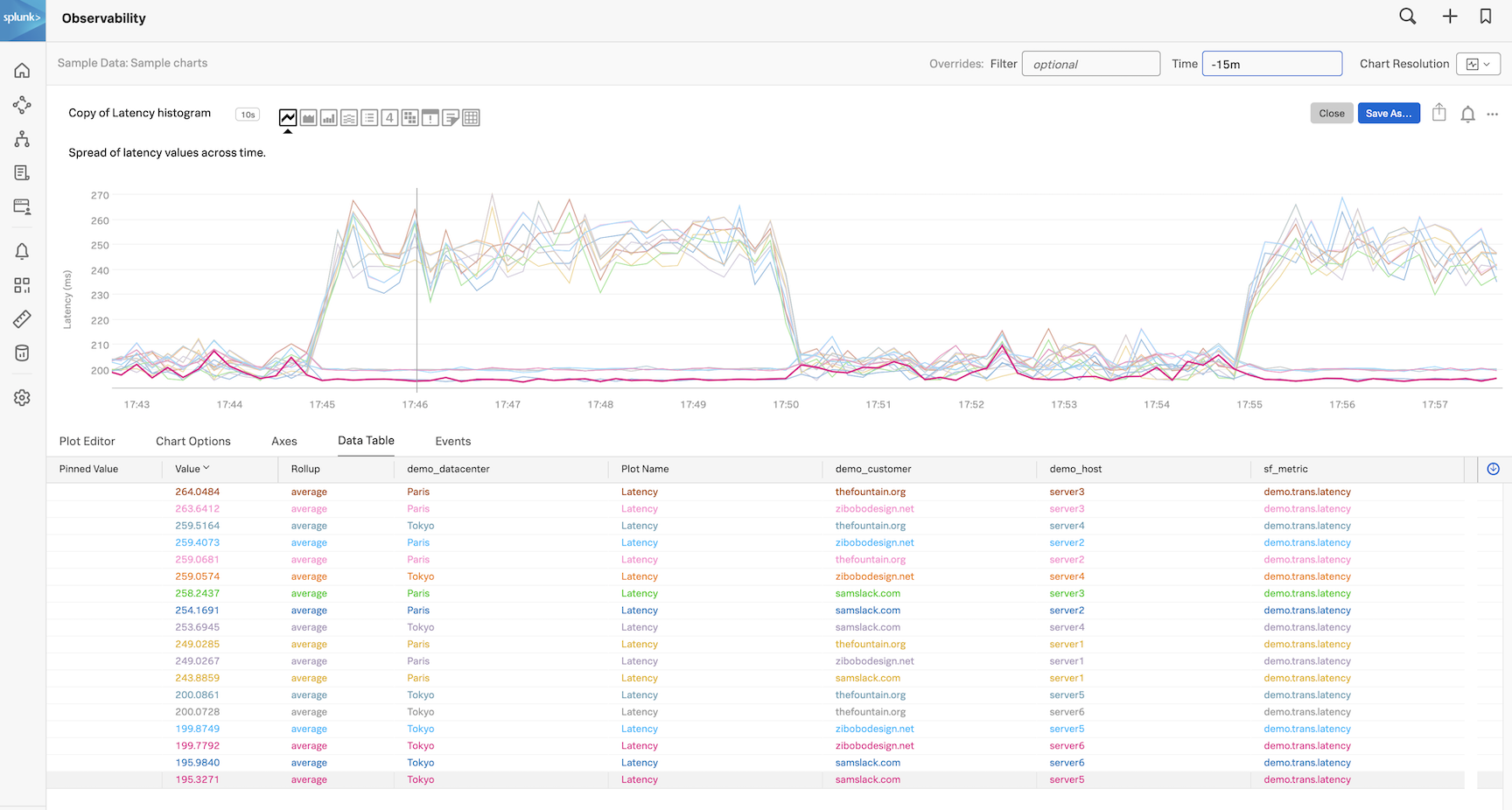1512x810 pixels.
Task: Click the share chart icon
Action: point(1438,113)
